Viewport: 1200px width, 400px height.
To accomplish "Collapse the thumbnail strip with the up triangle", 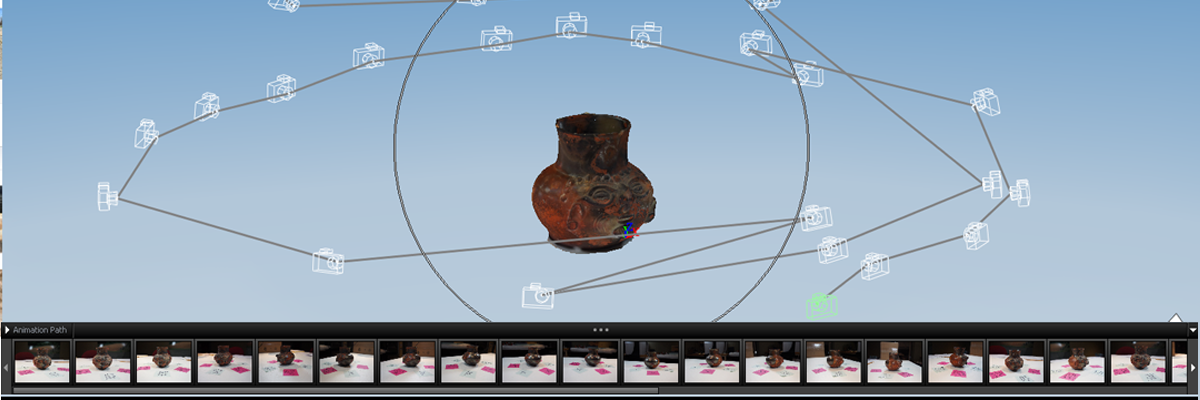I will (x=1176, y=318).
